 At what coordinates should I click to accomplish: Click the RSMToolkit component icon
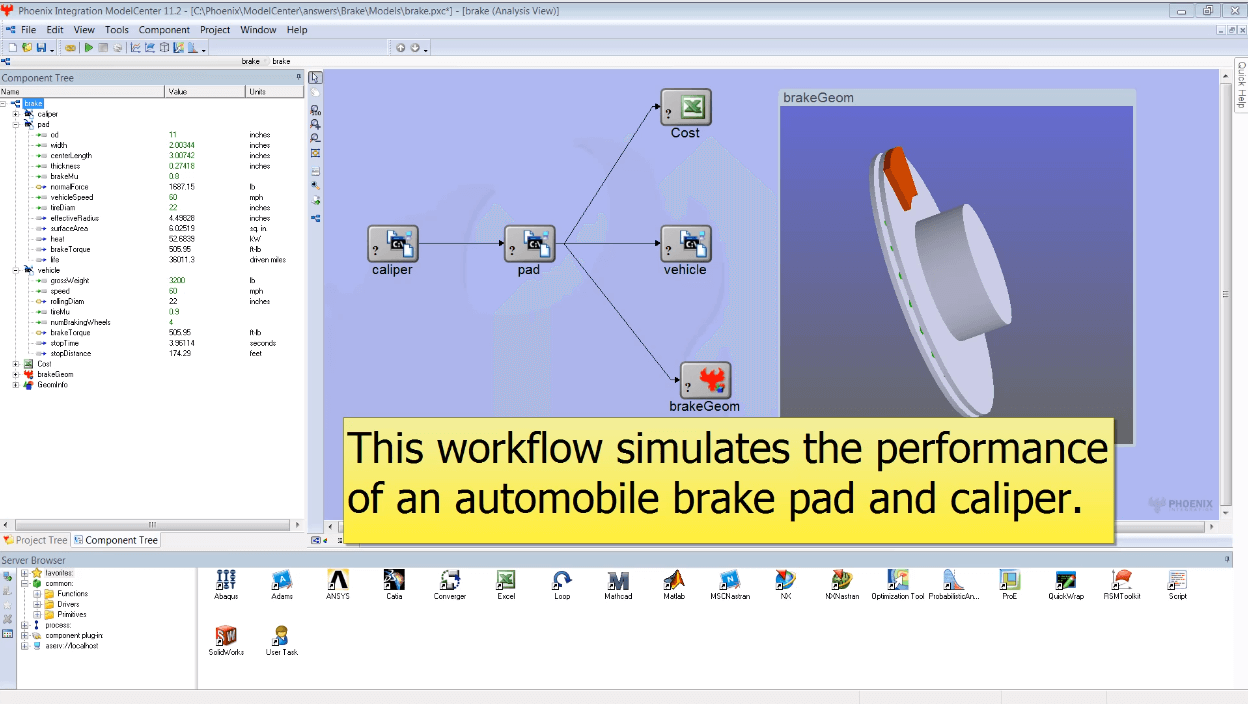click(1121, 581)
